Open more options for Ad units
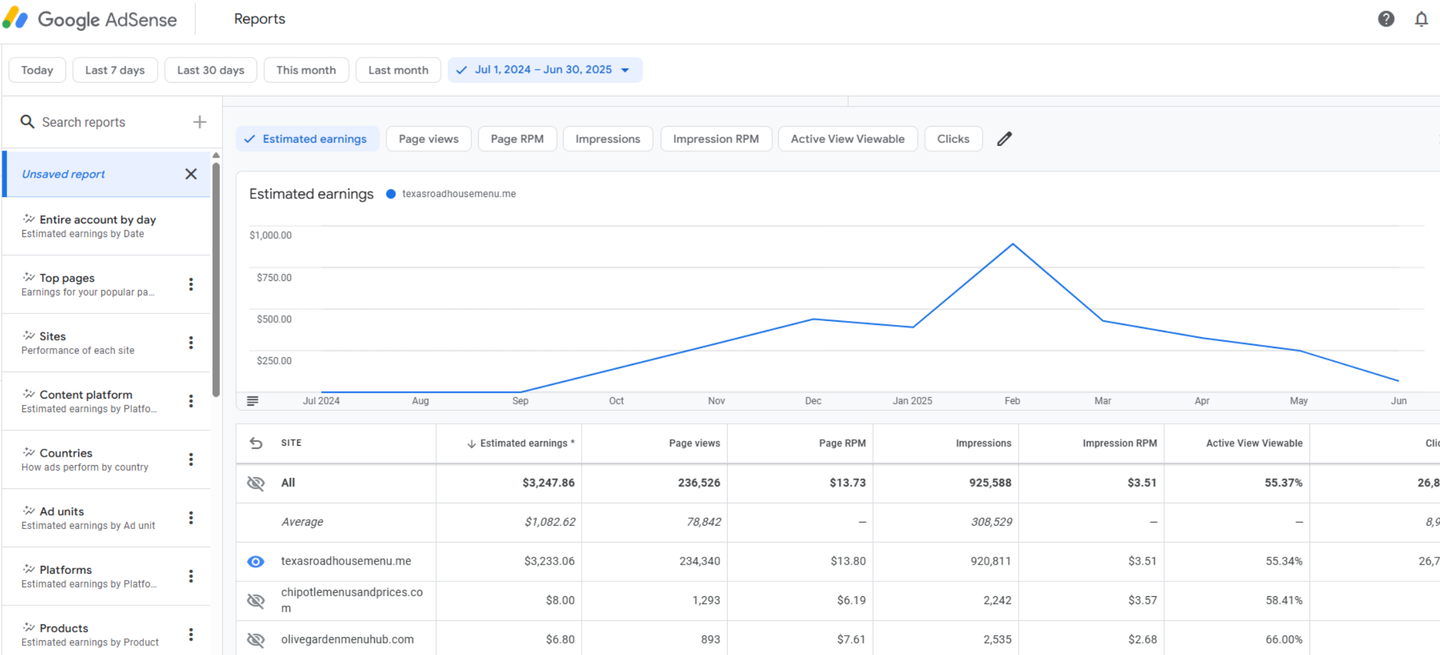The image size is (1440, 655). (x=191, y=518)
